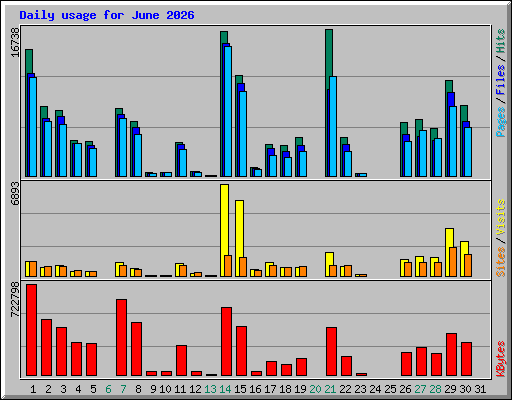Image resolution: width=512 pixels, height=400 pixels.
Task: Click day 1 on the x-axis
Action: point(33,389)
